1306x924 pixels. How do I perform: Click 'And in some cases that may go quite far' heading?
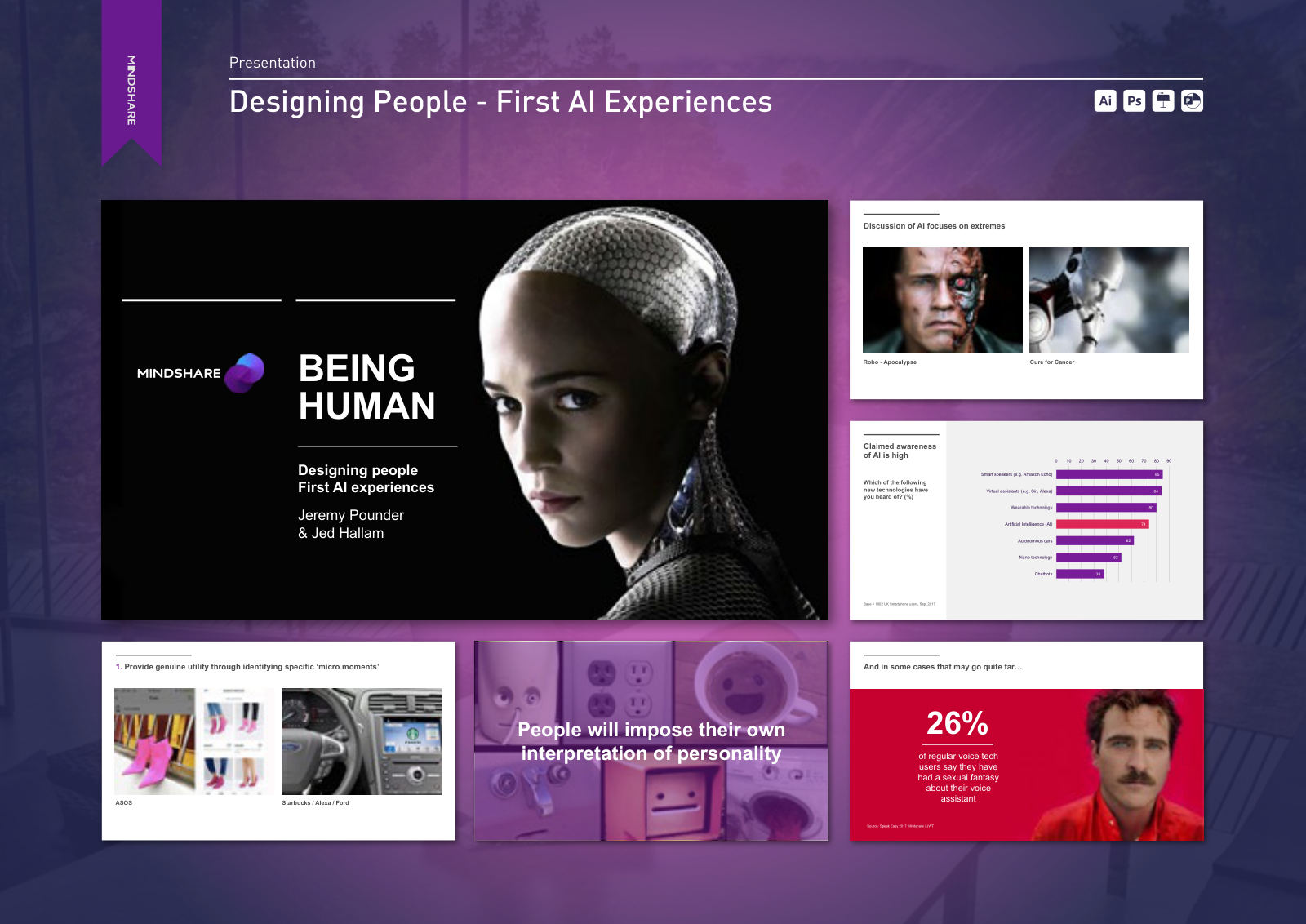point(943,667)
